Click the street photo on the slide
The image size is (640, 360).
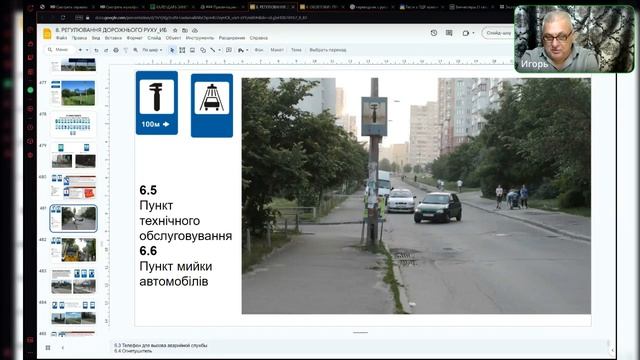pos(416,196)
